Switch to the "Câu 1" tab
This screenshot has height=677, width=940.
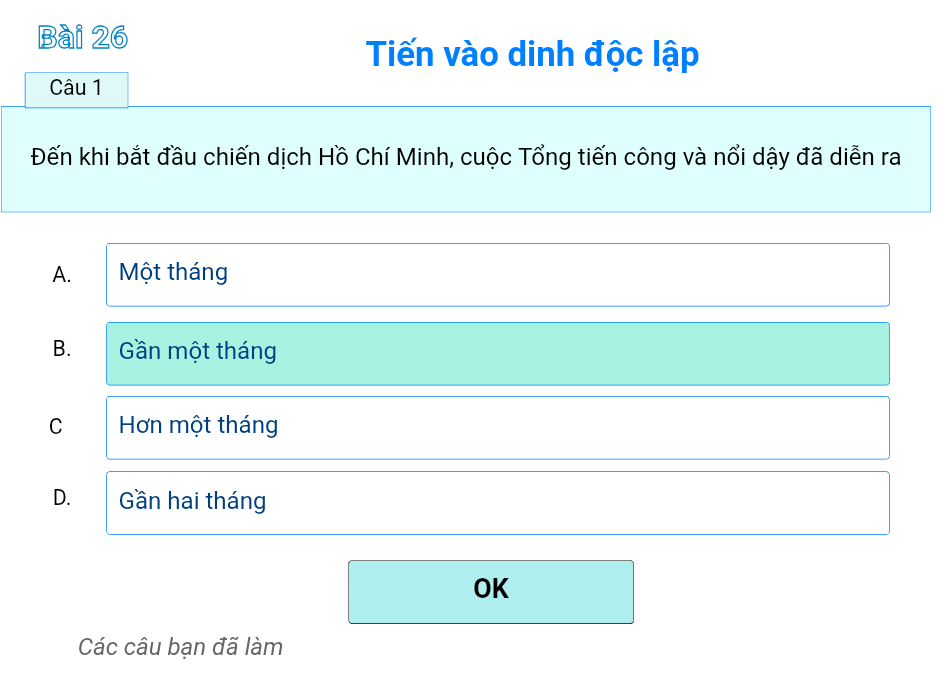76,89
